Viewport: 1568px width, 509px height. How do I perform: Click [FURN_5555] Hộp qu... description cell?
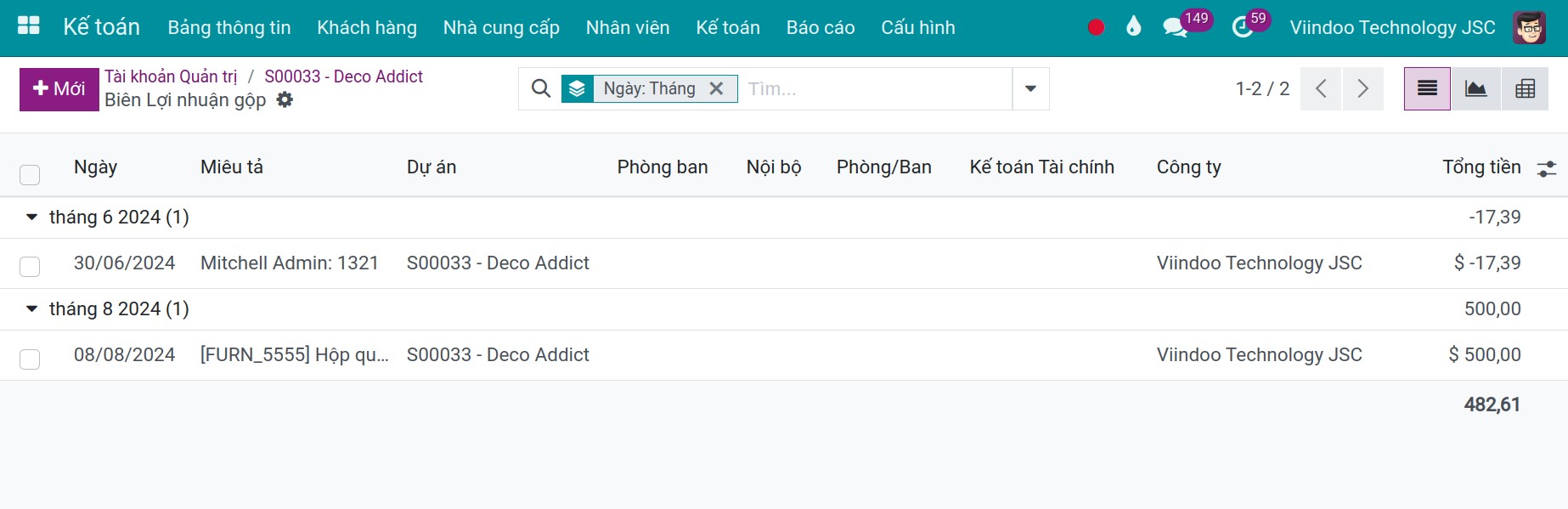click(x=295, y=354)
